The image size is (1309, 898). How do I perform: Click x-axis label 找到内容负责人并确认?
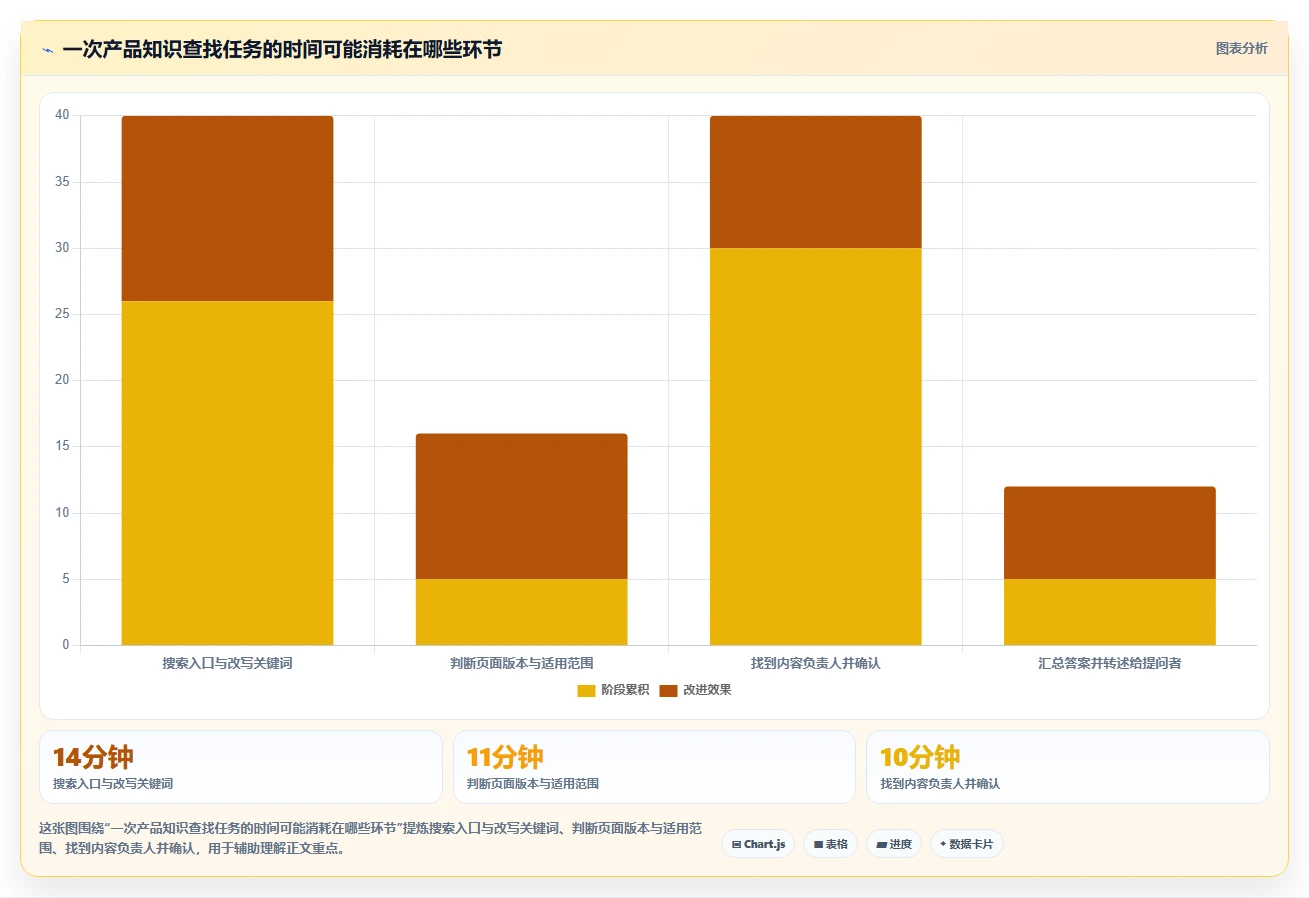(x=815, y=663)
